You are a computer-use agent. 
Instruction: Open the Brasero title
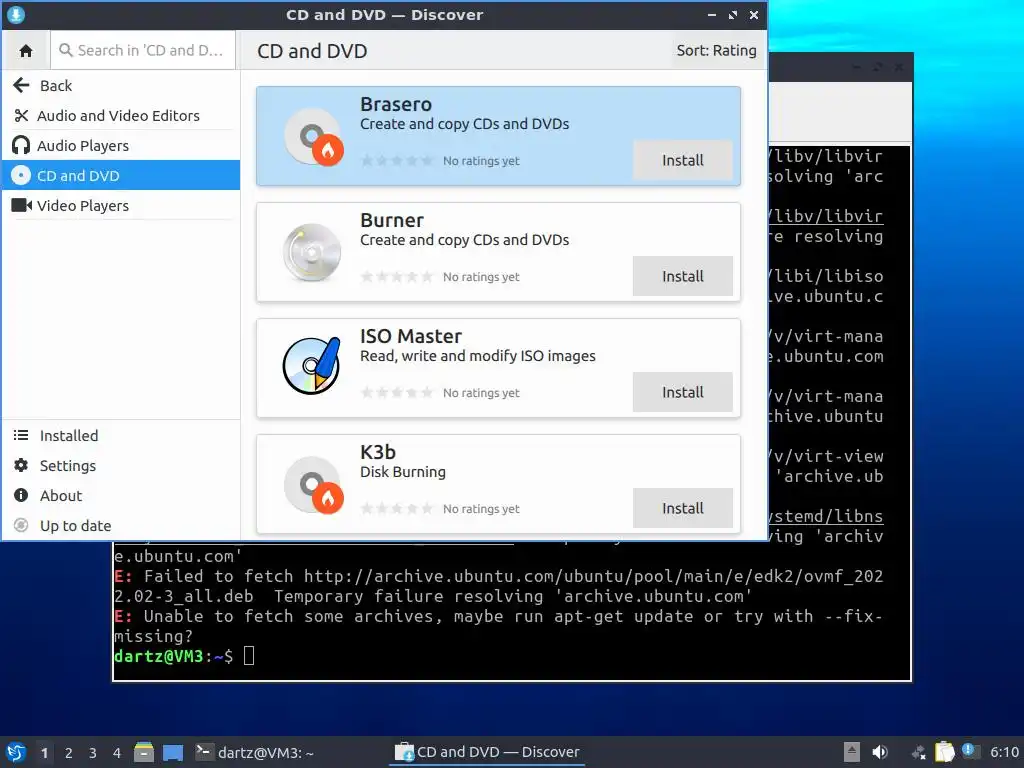[x=396, y=104]
